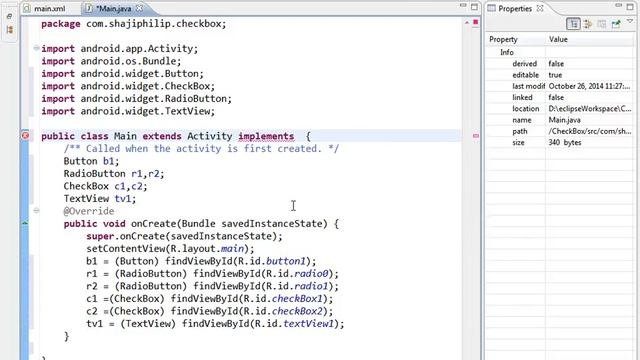Click the October 26, 2014 value cell
640x360 pixels.
(x=589, y=86)
